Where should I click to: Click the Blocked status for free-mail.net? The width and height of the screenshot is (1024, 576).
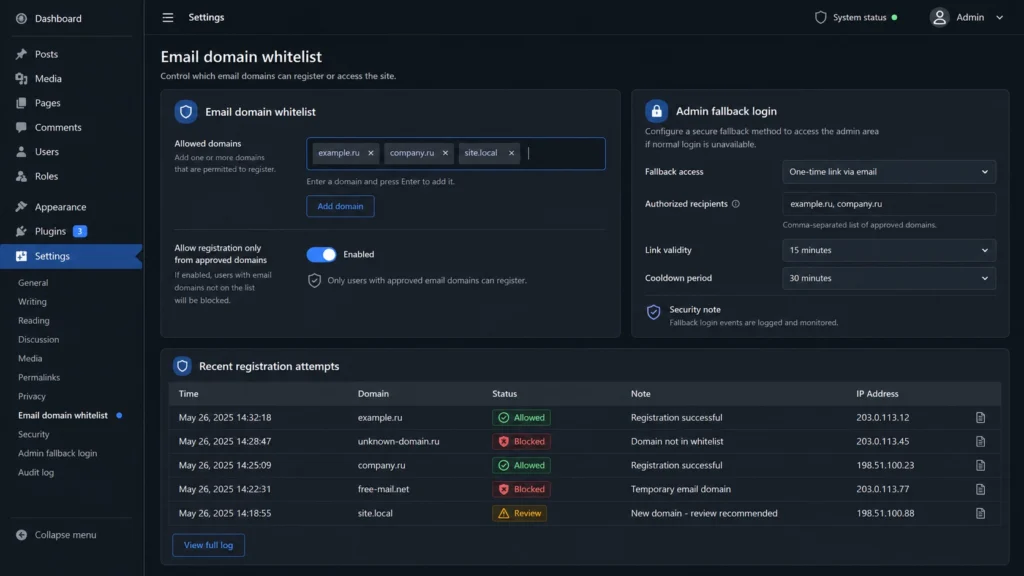(521, 489)
